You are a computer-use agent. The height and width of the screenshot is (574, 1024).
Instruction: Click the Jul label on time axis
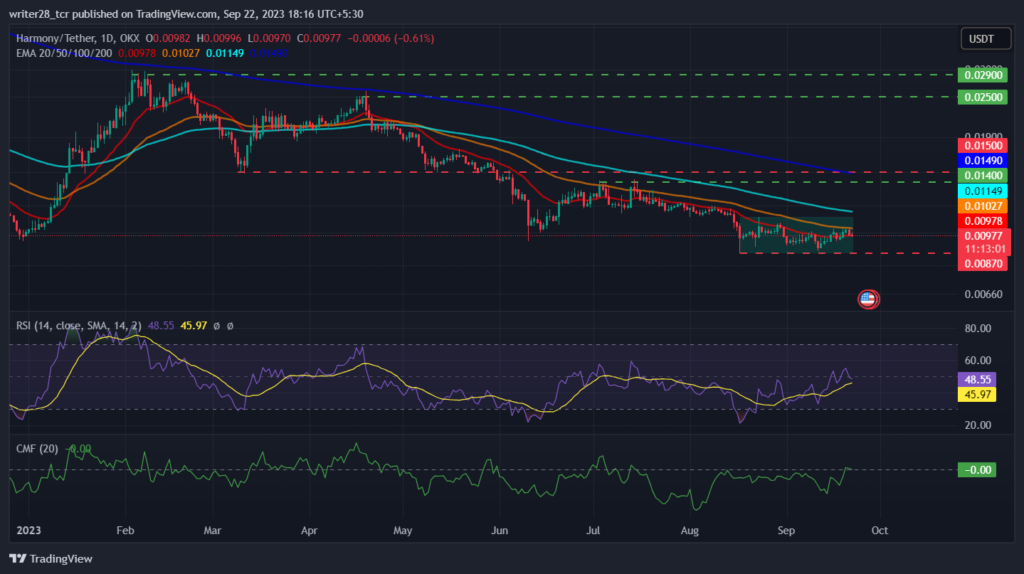(x=593, y=530)
